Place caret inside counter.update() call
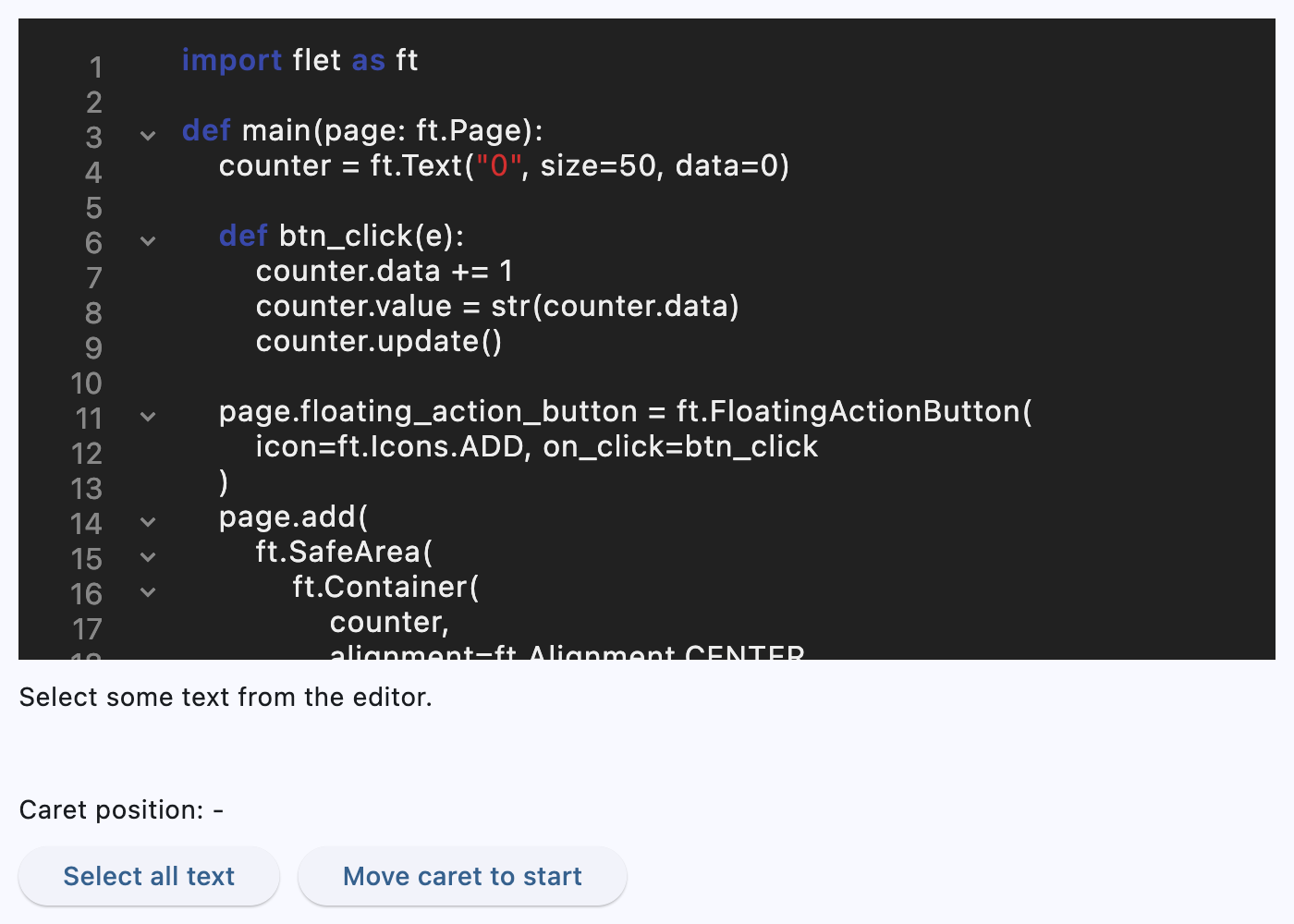Image resolution: width=1294 pixels, height=924 pixels. 379,341
